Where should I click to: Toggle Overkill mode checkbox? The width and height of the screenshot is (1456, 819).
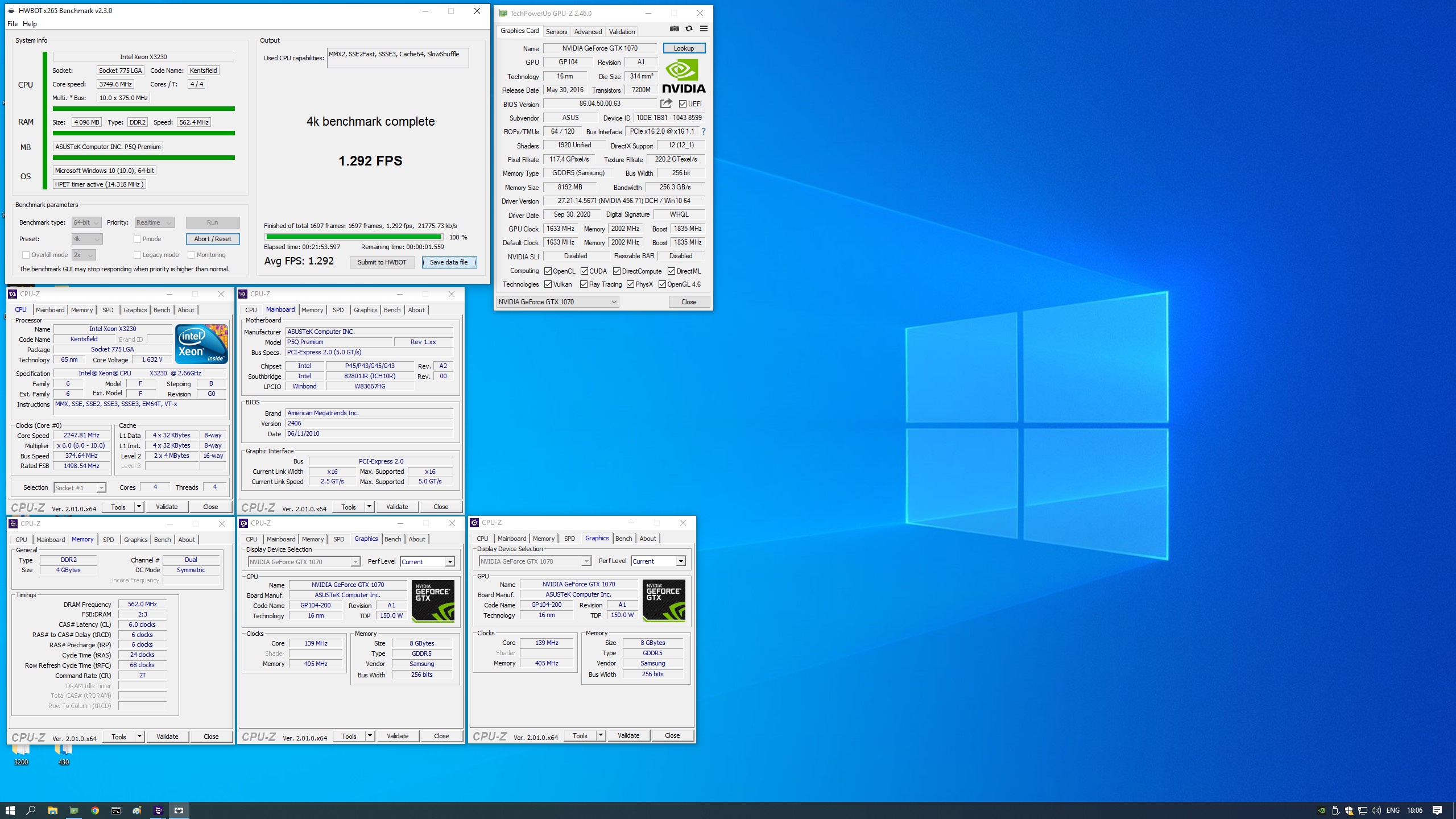click(26, 255)
